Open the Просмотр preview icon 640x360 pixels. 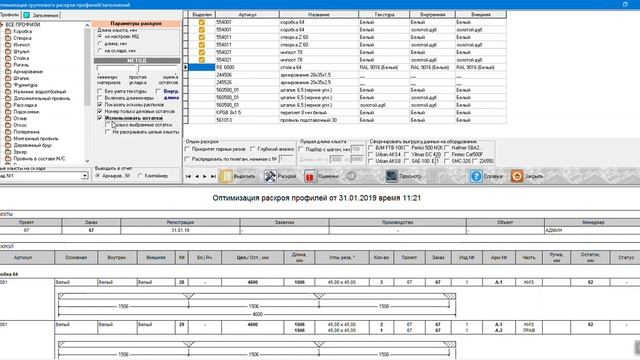coord(391,176)
